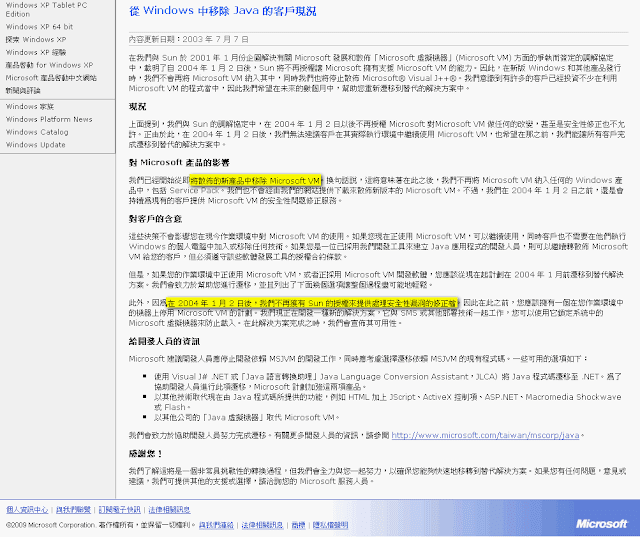
Task: Click 與我們連絡 link in the copyright line
Action: coord(216,525)
